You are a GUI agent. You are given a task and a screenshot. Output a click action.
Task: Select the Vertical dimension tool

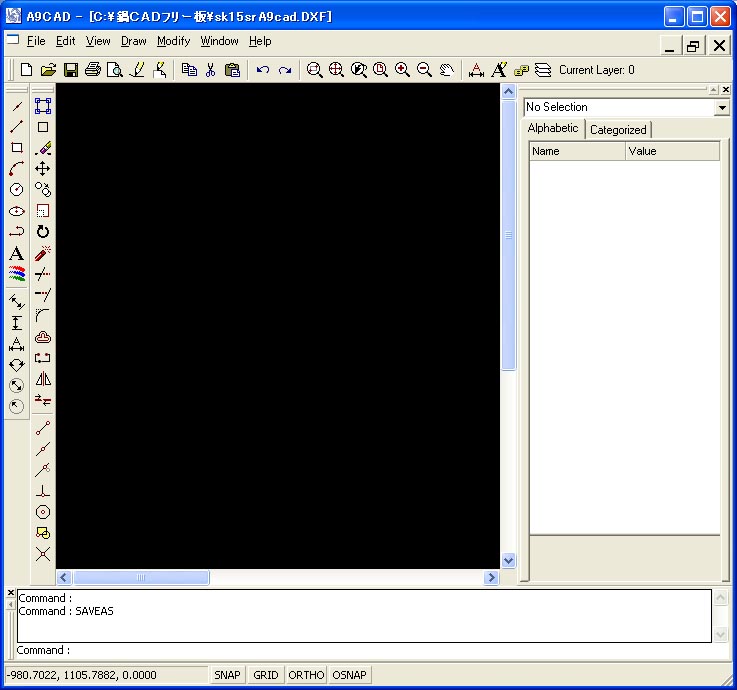coord(16,323)
